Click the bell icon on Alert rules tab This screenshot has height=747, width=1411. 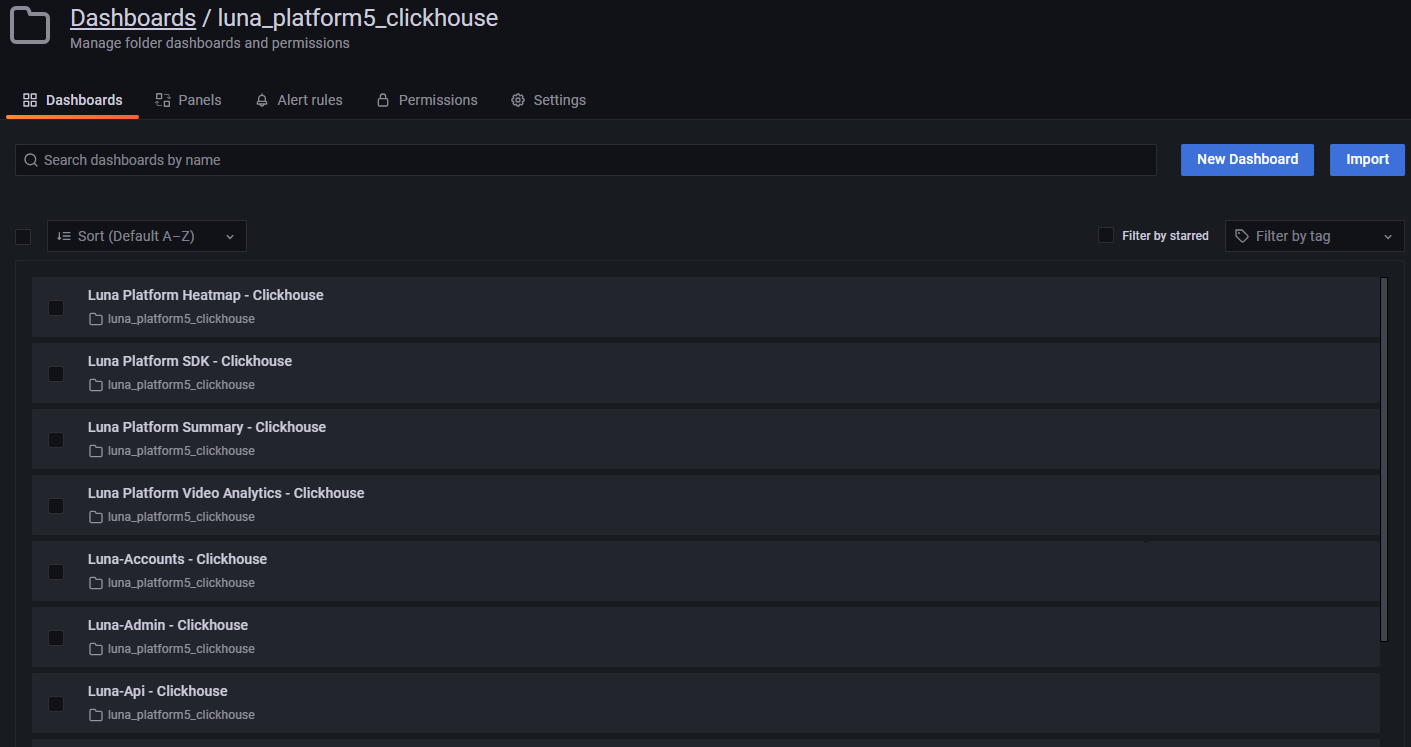[262, 100]
